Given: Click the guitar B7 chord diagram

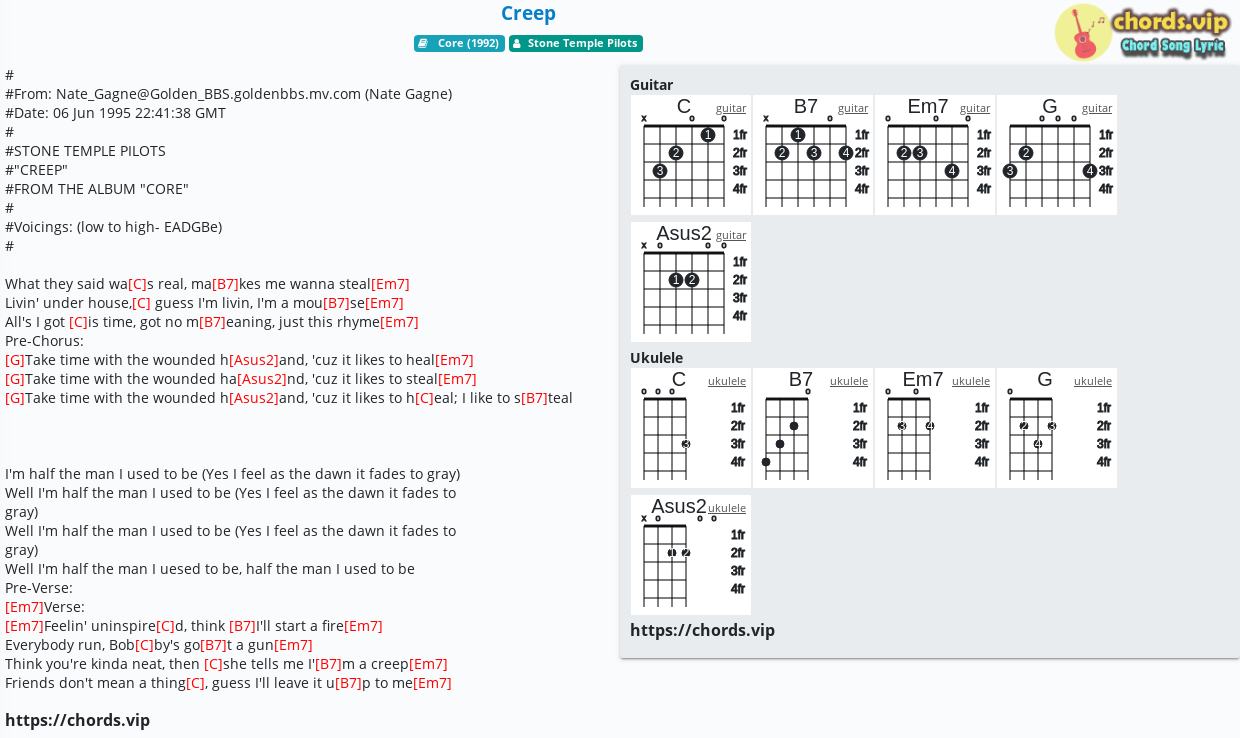Looking at the screenshot, I should (x=813, y=155).
